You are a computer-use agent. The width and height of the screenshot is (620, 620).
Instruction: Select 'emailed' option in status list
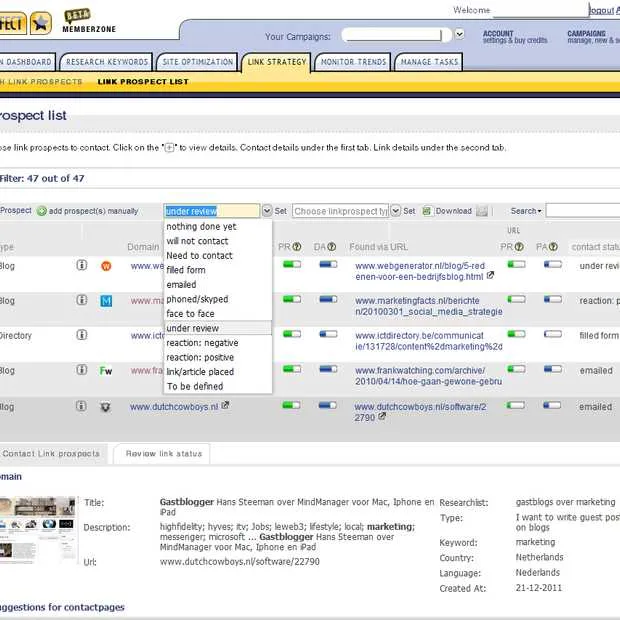click(x=218, y=285)
